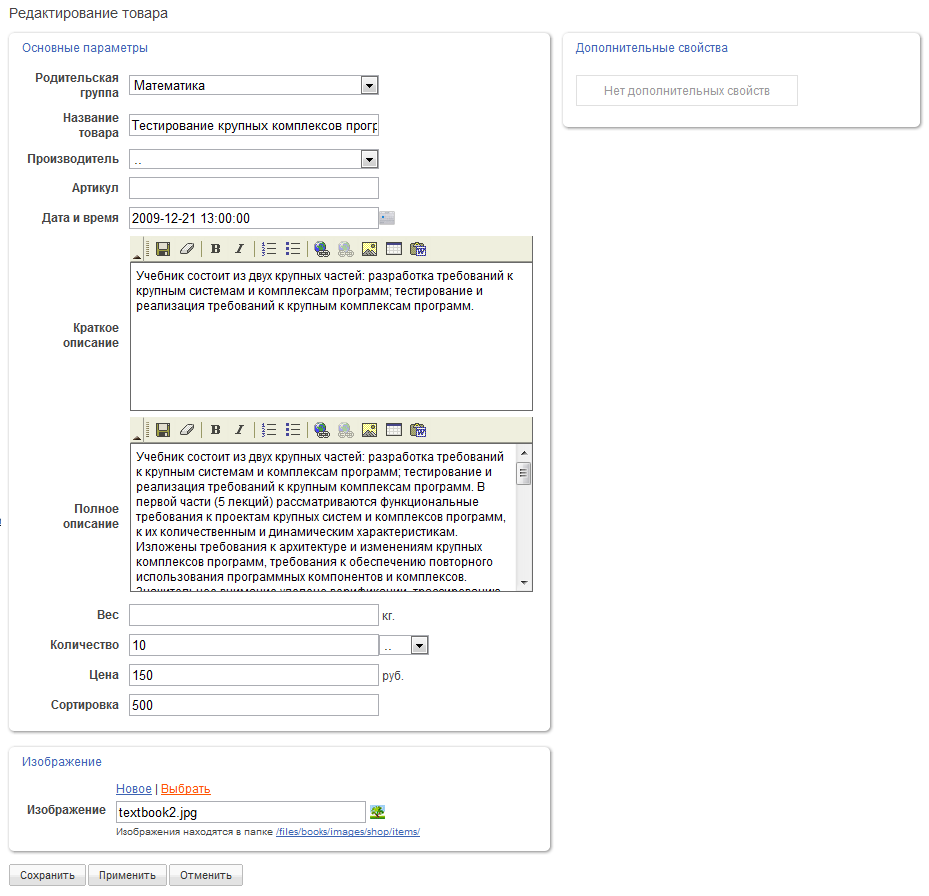Click Отменить button

(206, 875)
